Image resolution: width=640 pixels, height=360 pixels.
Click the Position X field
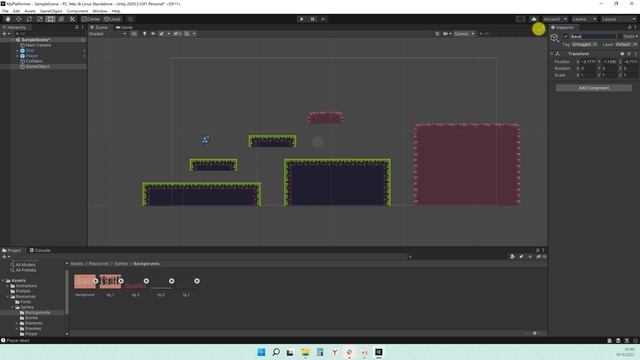[588, 62]
